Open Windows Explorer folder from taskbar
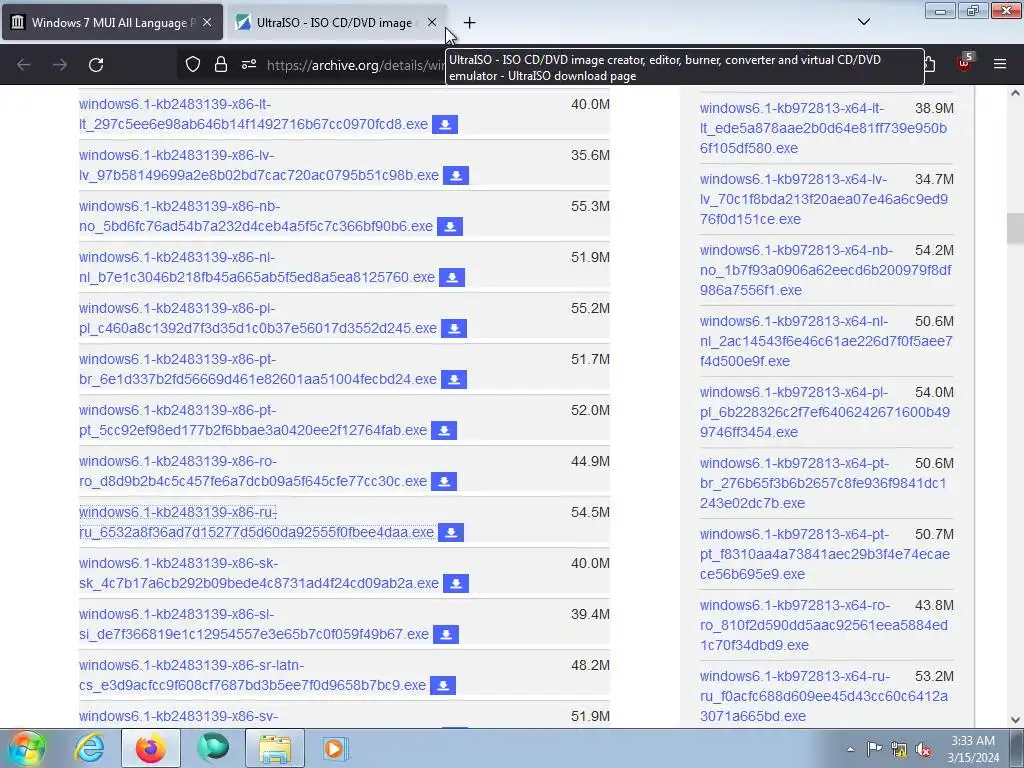The height and width of the screenshot is (768, 1024). pos(275,748)
